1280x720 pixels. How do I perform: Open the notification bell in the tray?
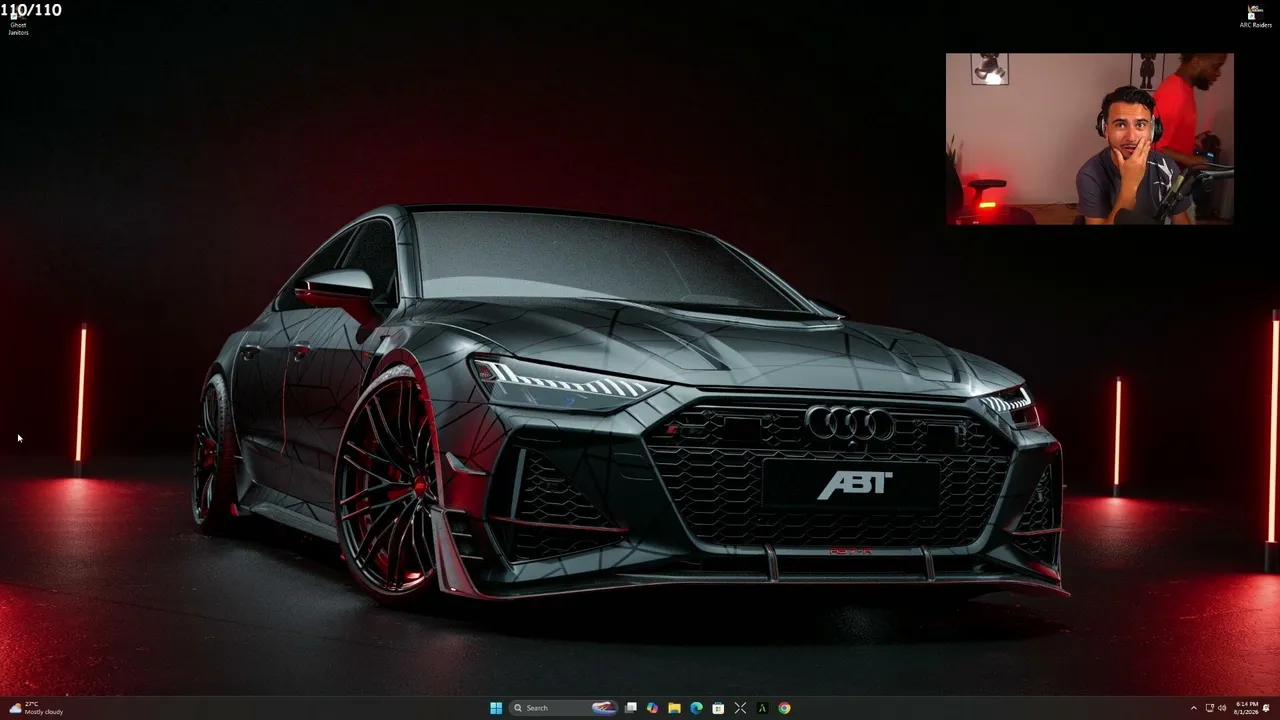pyautogui.click(x=1266, y=708)
